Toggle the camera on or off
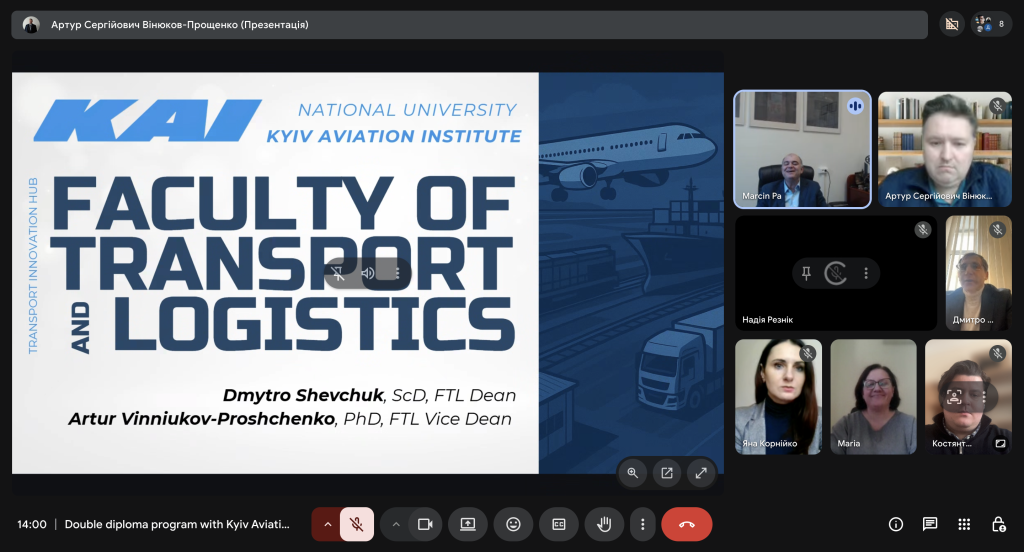The image size is (1024, 552). pos(425,524)
